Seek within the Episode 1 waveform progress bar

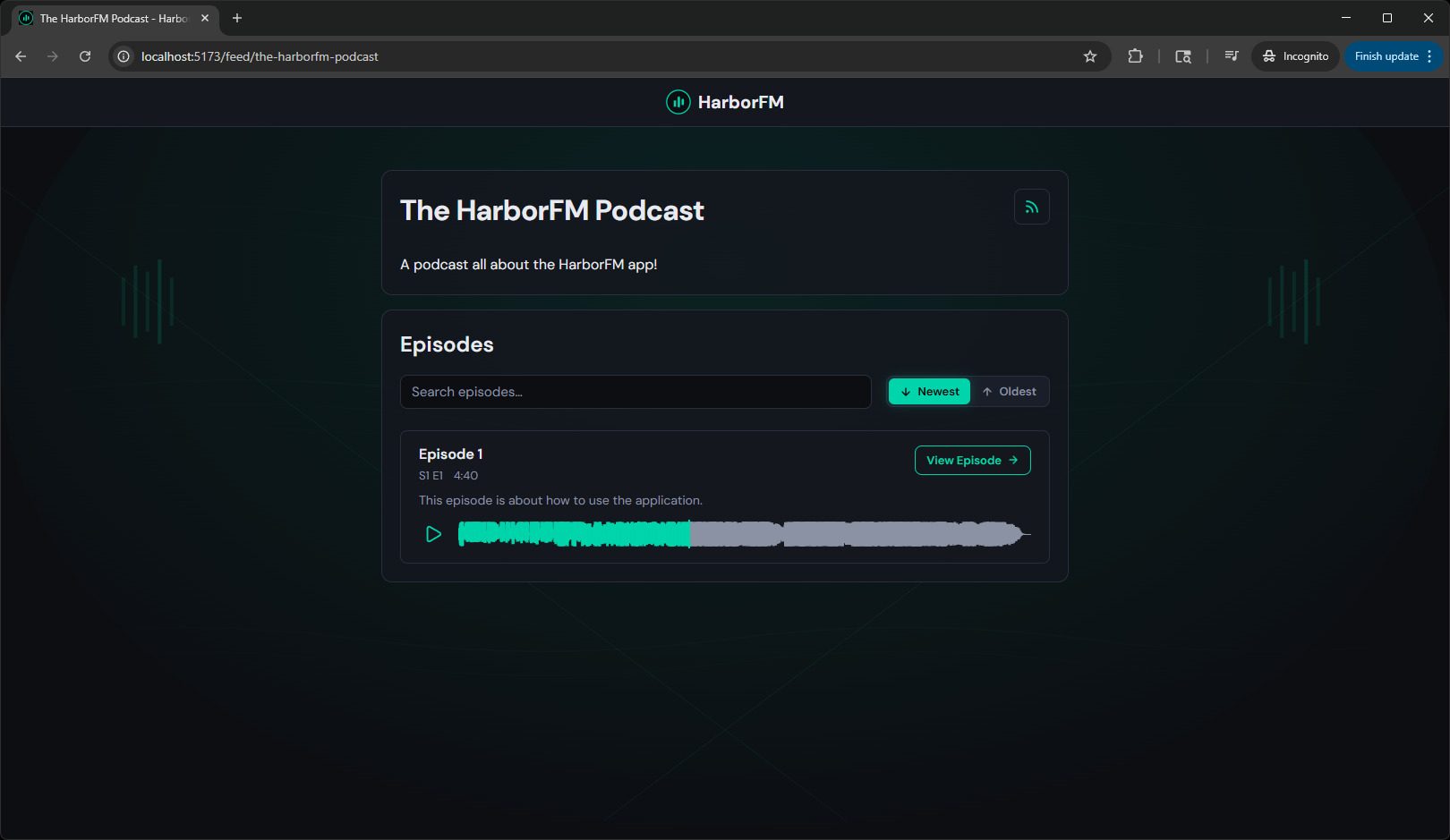pos(743,534)
